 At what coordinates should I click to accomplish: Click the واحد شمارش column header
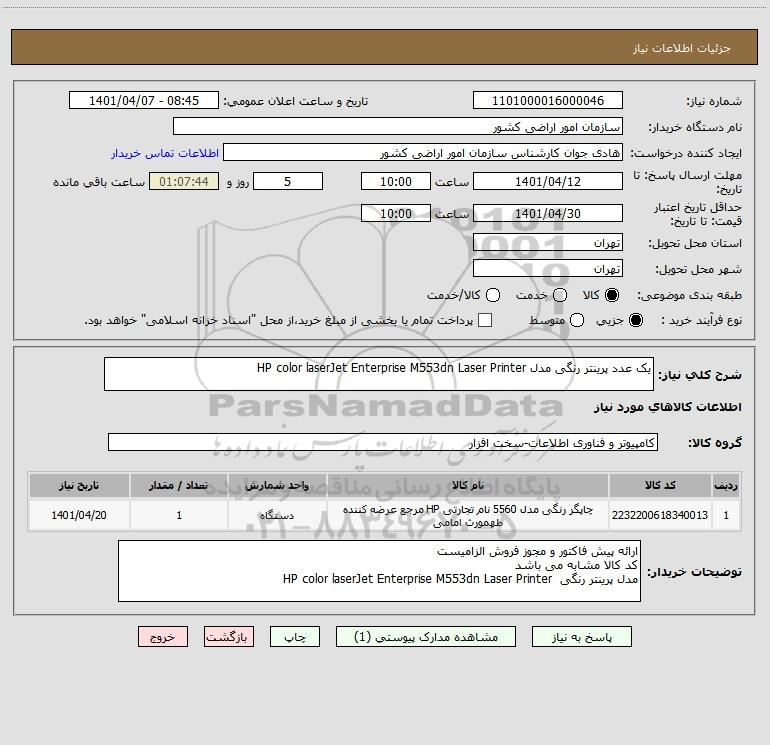277,485
